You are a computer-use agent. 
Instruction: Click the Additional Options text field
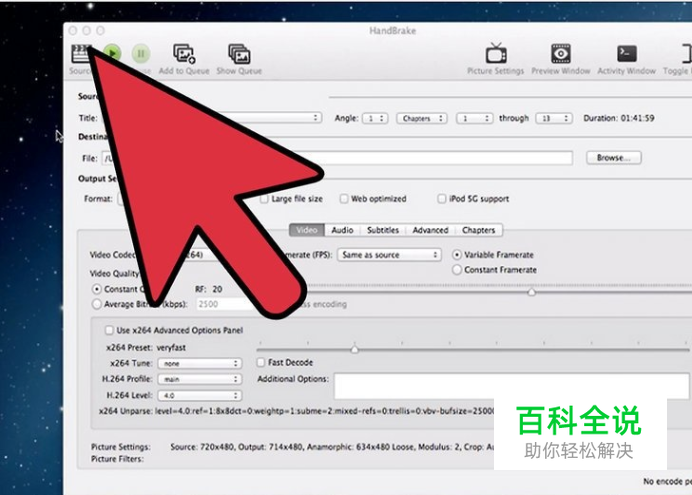pyautogui.click(x=511, y=386)
